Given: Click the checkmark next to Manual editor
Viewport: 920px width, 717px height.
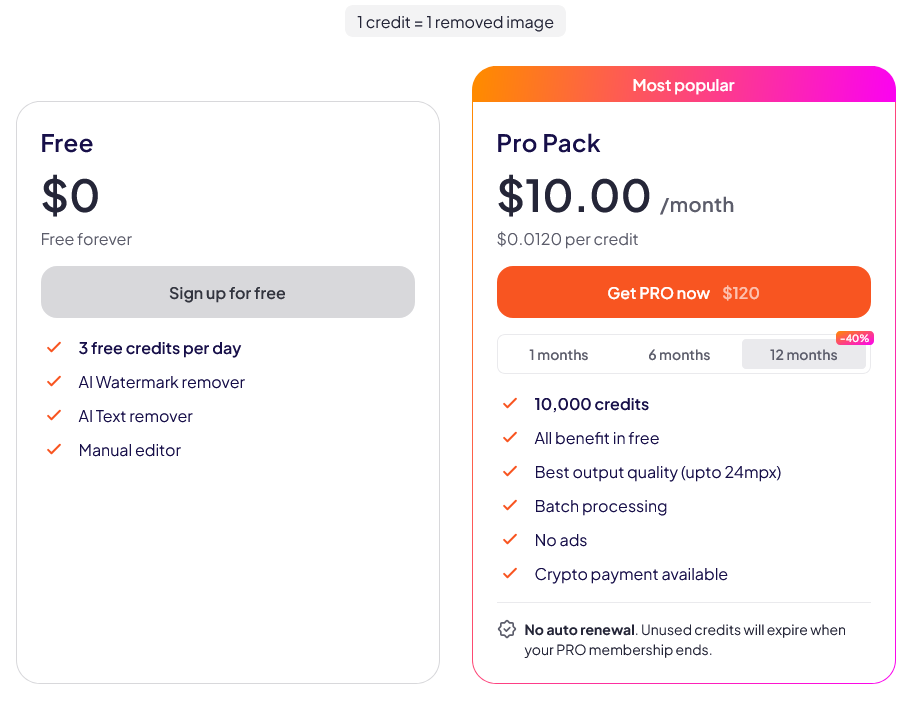Looking at the screenshot, I should pyautogui.click(x=54, y=450).
